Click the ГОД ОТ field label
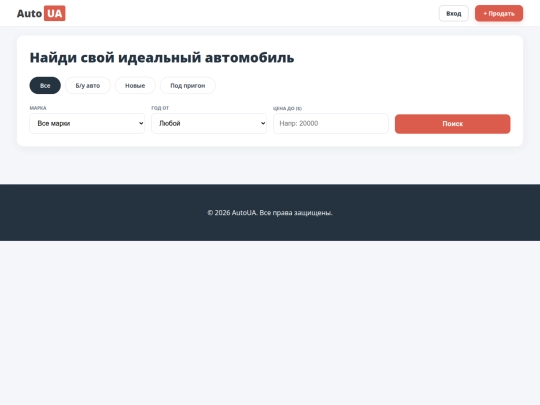The height and width of the screenshot is (405, 540). [x=160, y=108]
